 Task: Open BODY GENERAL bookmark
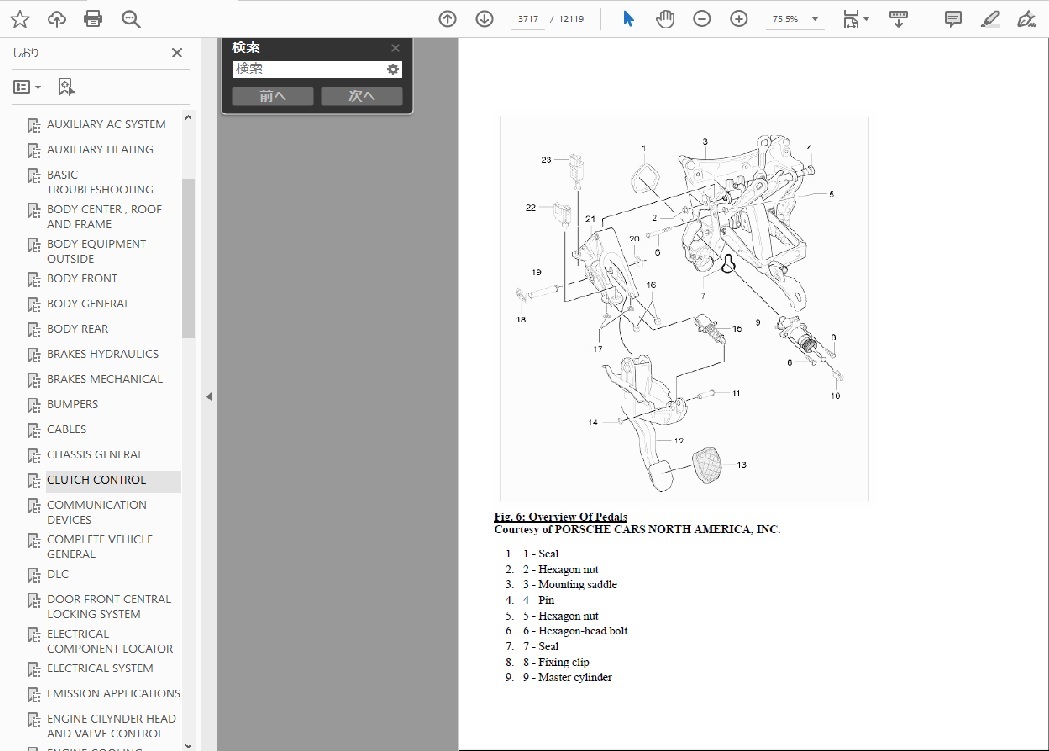[87, 304]
